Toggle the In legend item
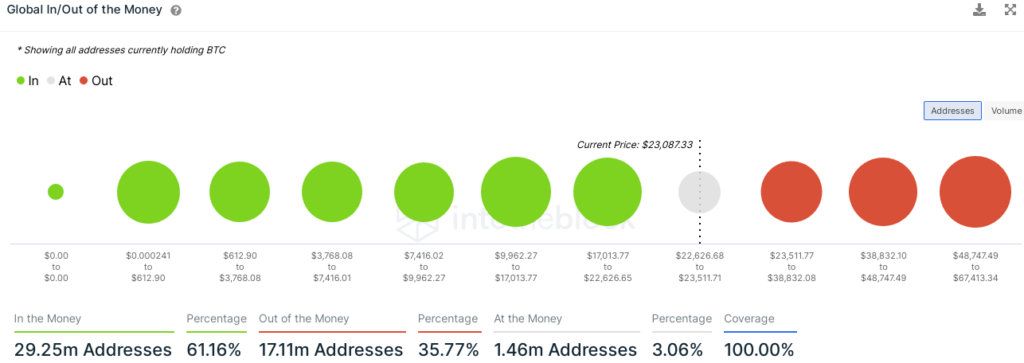Image resolution: width=1024 pixels, height=363 pixels. (x=27, y=81)
